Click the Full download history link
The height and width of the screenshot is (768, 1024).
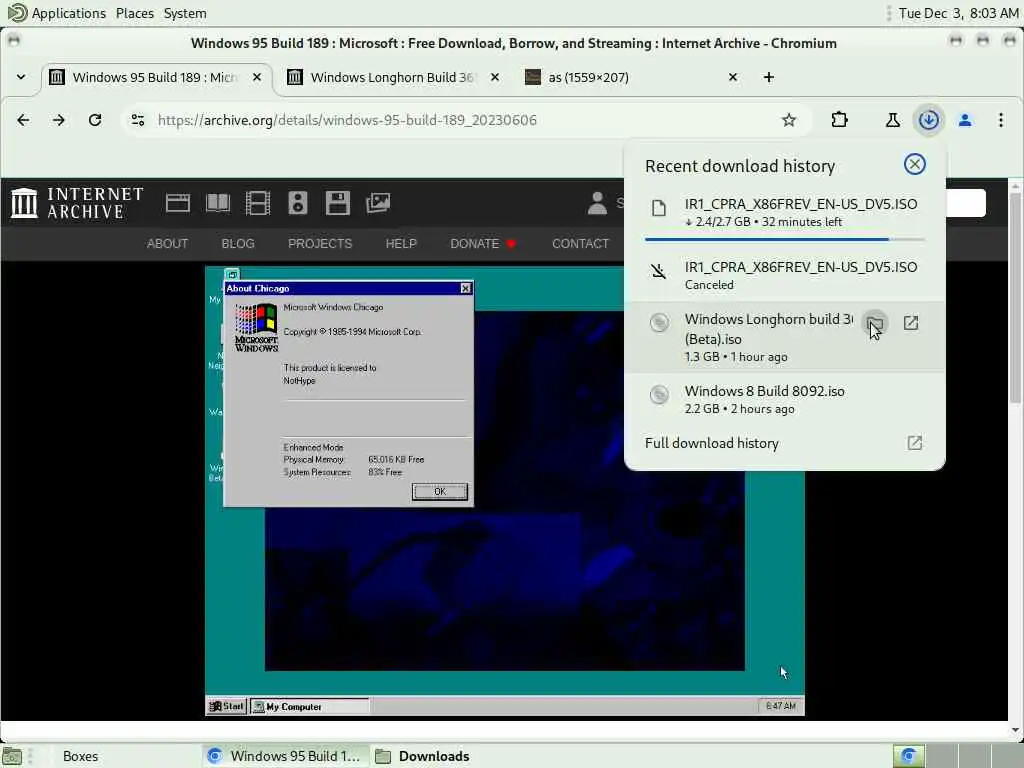pyautogui.click(x=712, y=443)
